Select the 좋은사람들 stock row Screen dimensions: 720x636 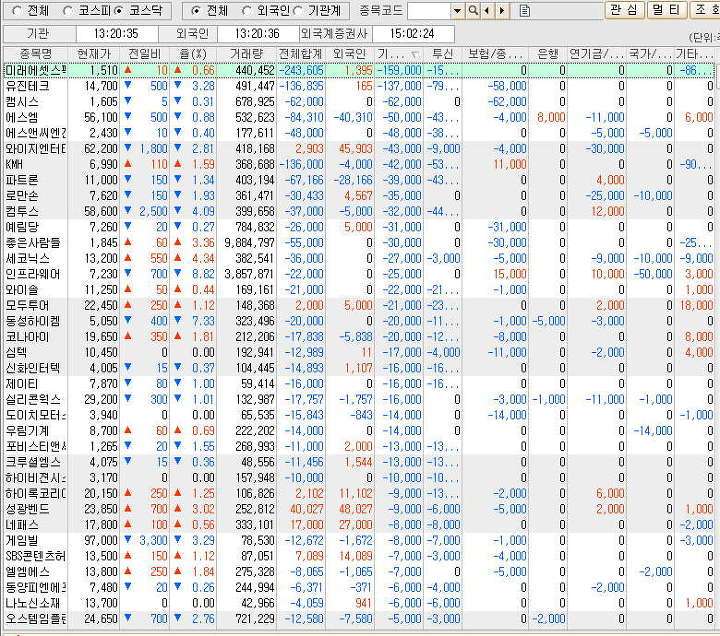coord(359,242)
